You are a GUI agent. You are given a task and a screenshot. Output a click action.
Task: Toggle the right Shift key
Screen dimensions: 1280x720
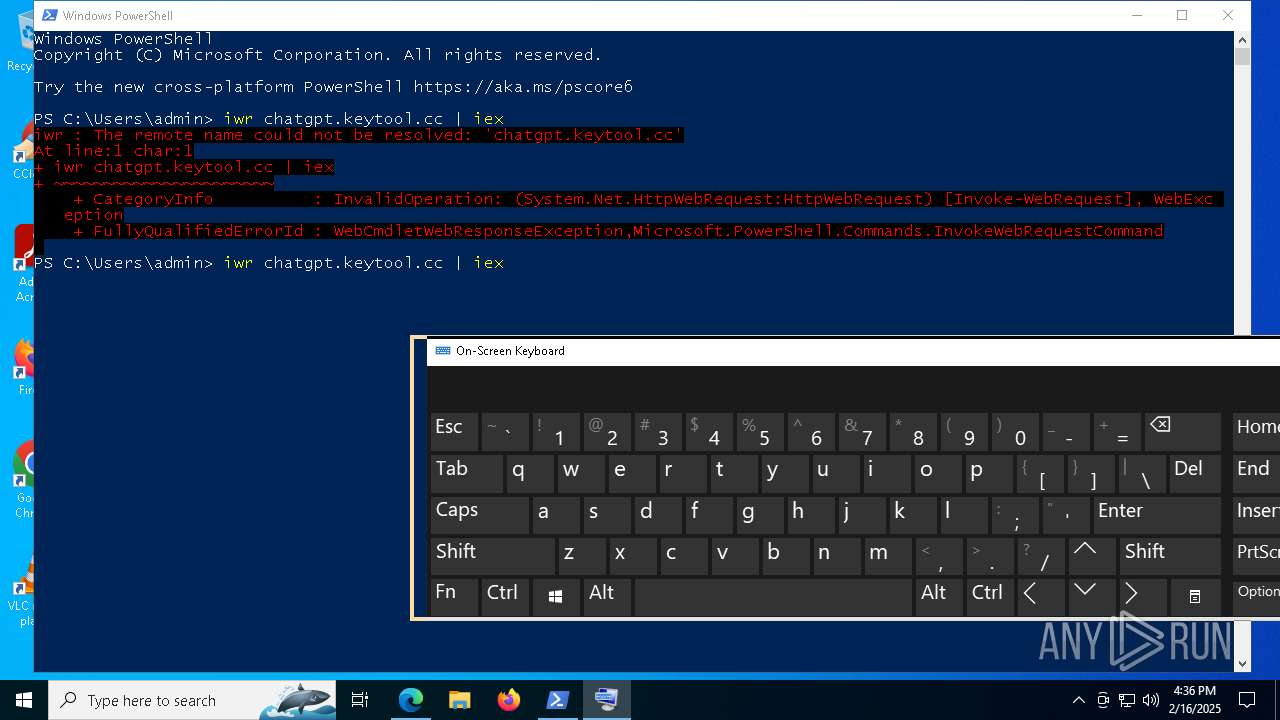click(1170, 555)
